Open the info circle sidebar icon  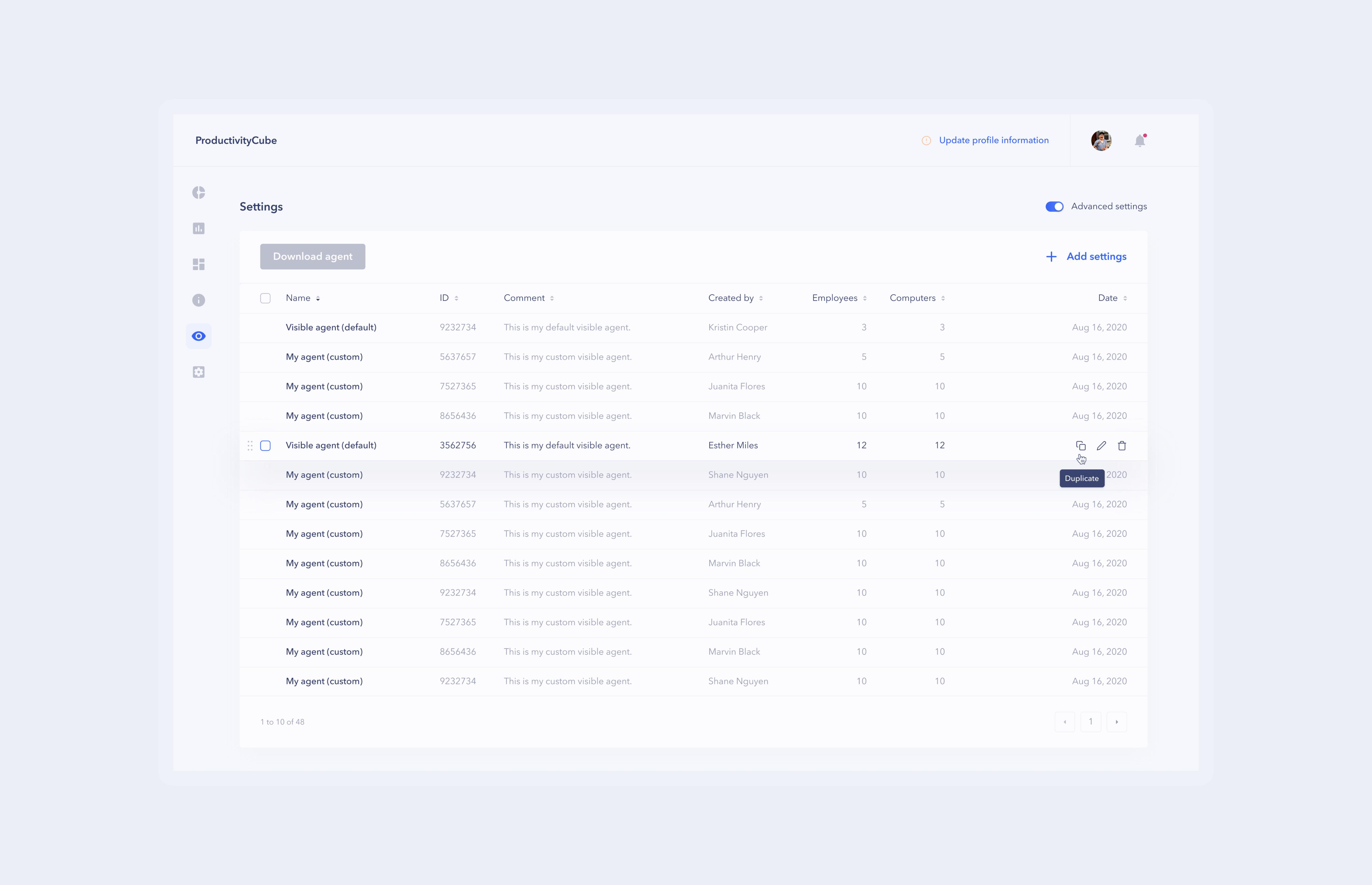(x=198, y=300)
